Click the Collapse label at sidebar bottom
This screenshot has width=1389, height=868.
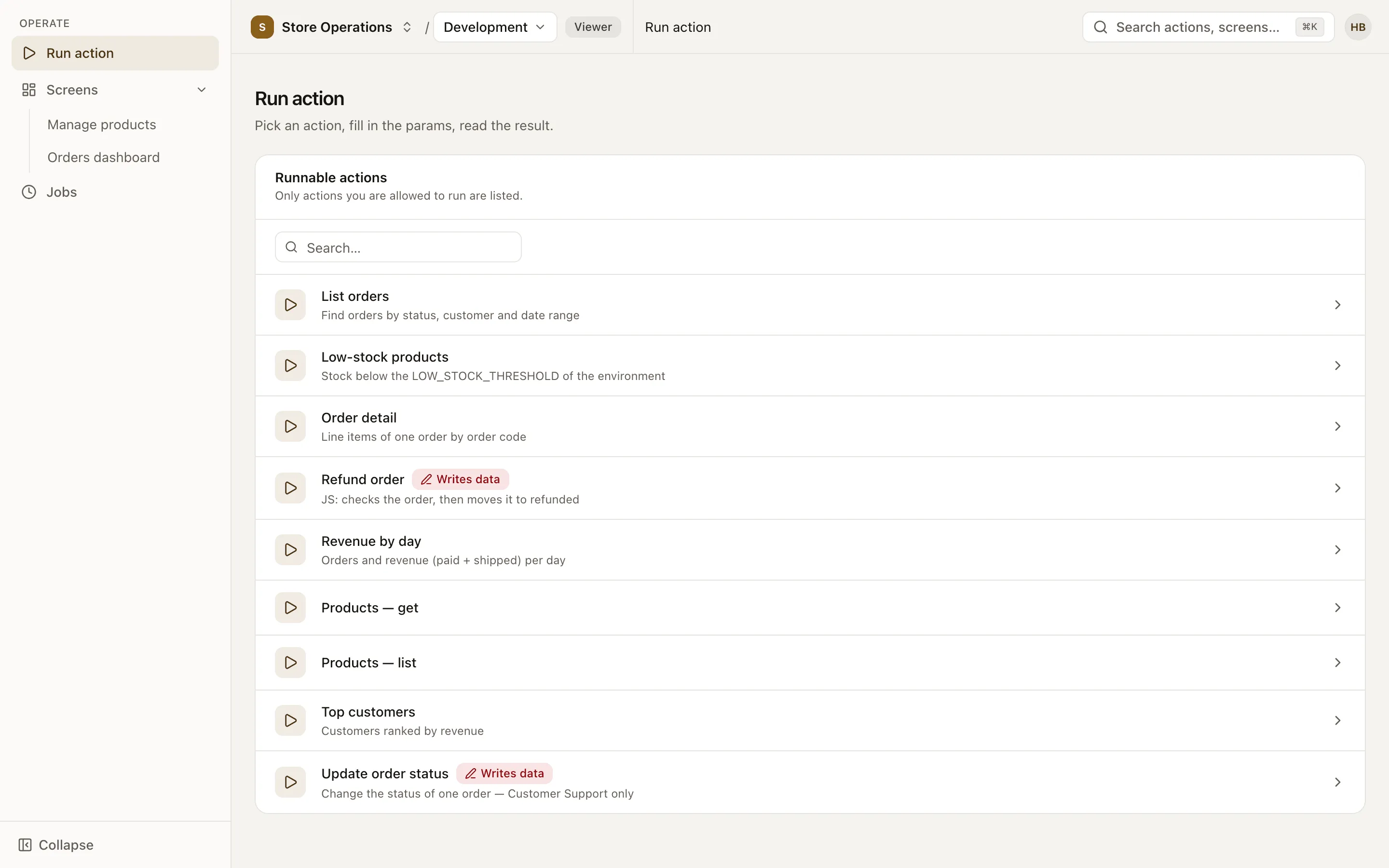(66, 844)
